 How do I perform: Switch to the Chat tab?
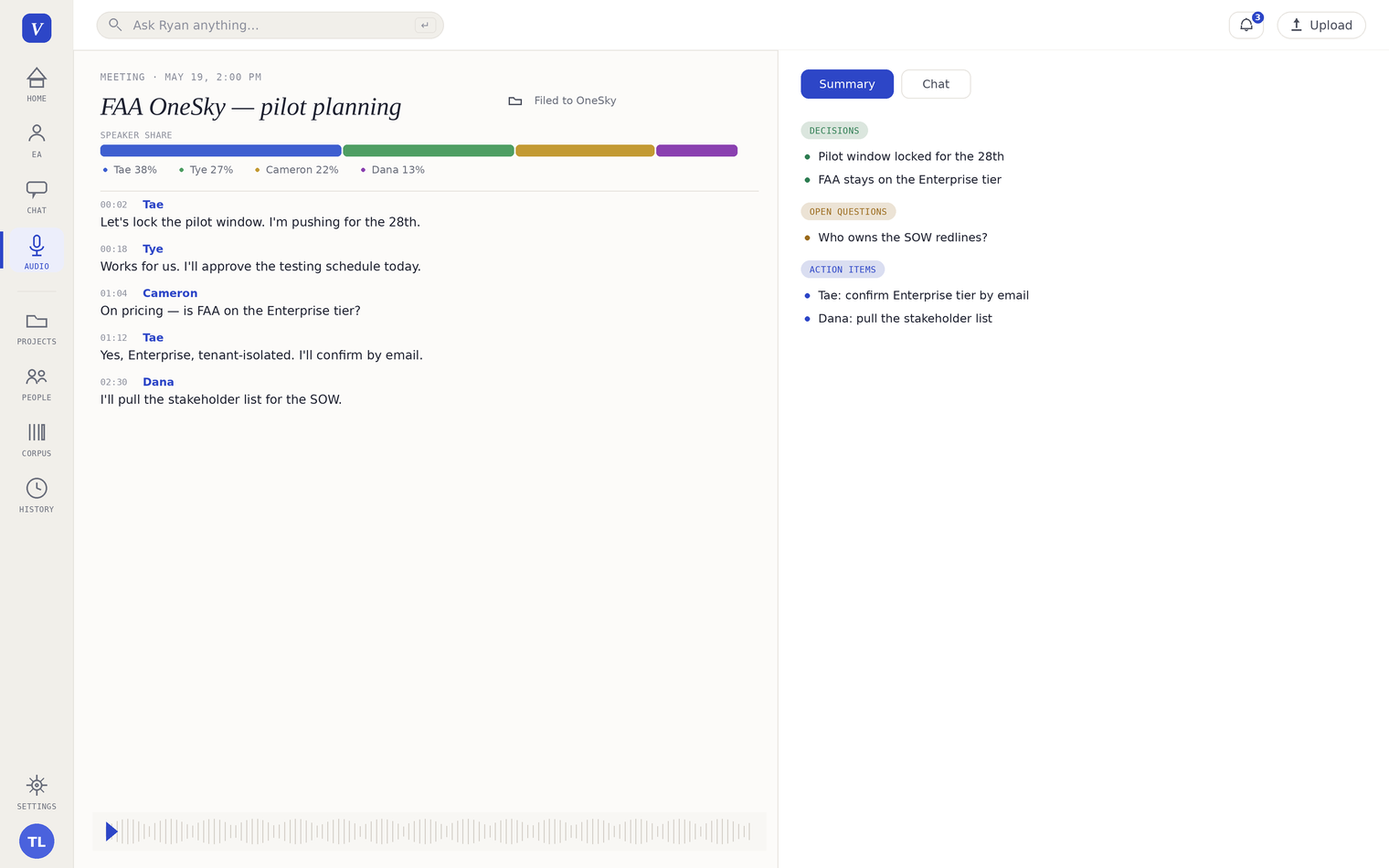(x=936, y=84)
